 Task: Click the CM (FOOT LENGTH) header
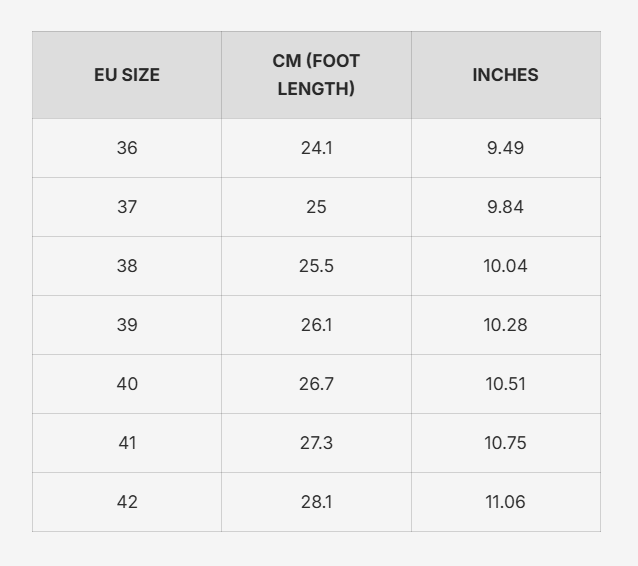(316, 75)
